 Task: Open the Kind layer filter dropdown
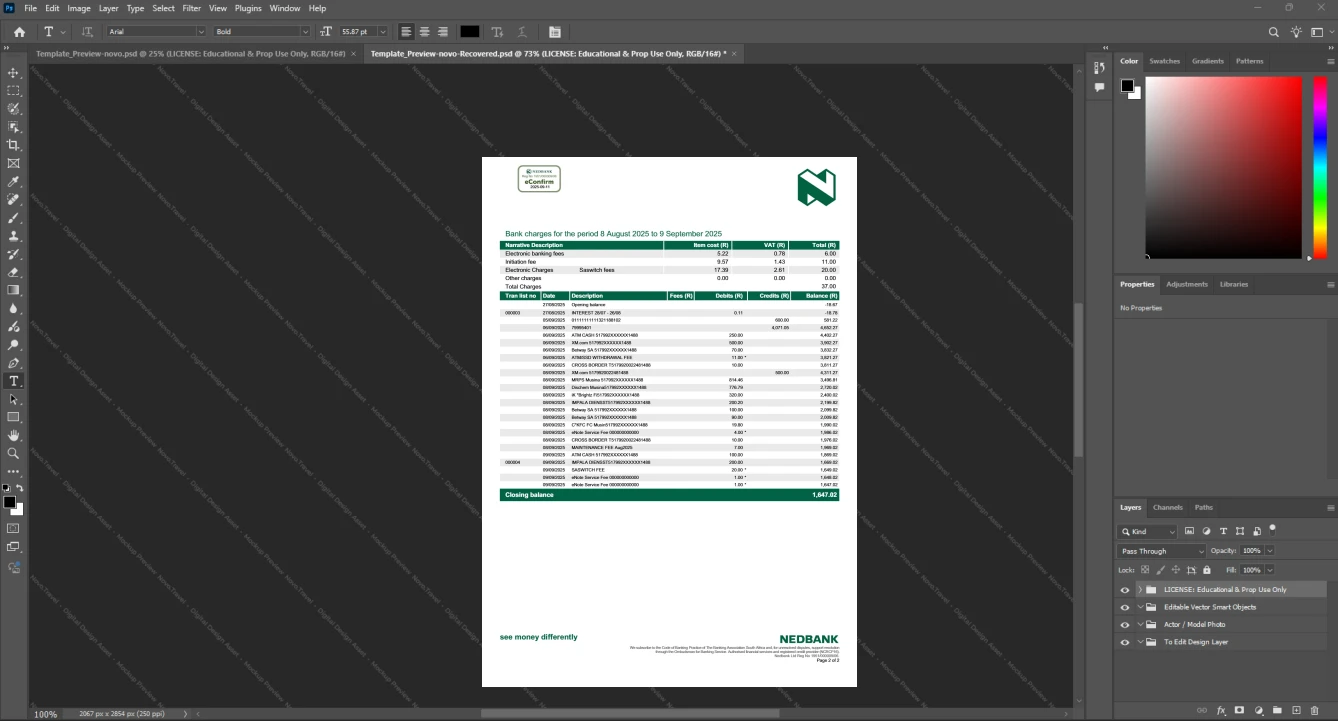[x=1148, y=531]
